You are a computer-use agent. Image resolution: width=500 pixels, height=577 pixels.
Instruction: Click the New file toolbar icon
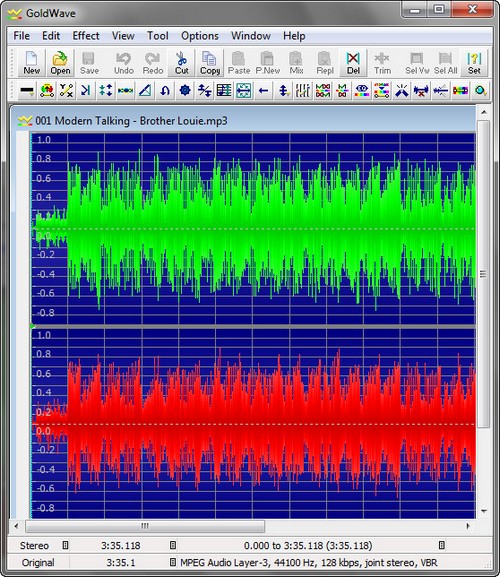coord(32,63)
